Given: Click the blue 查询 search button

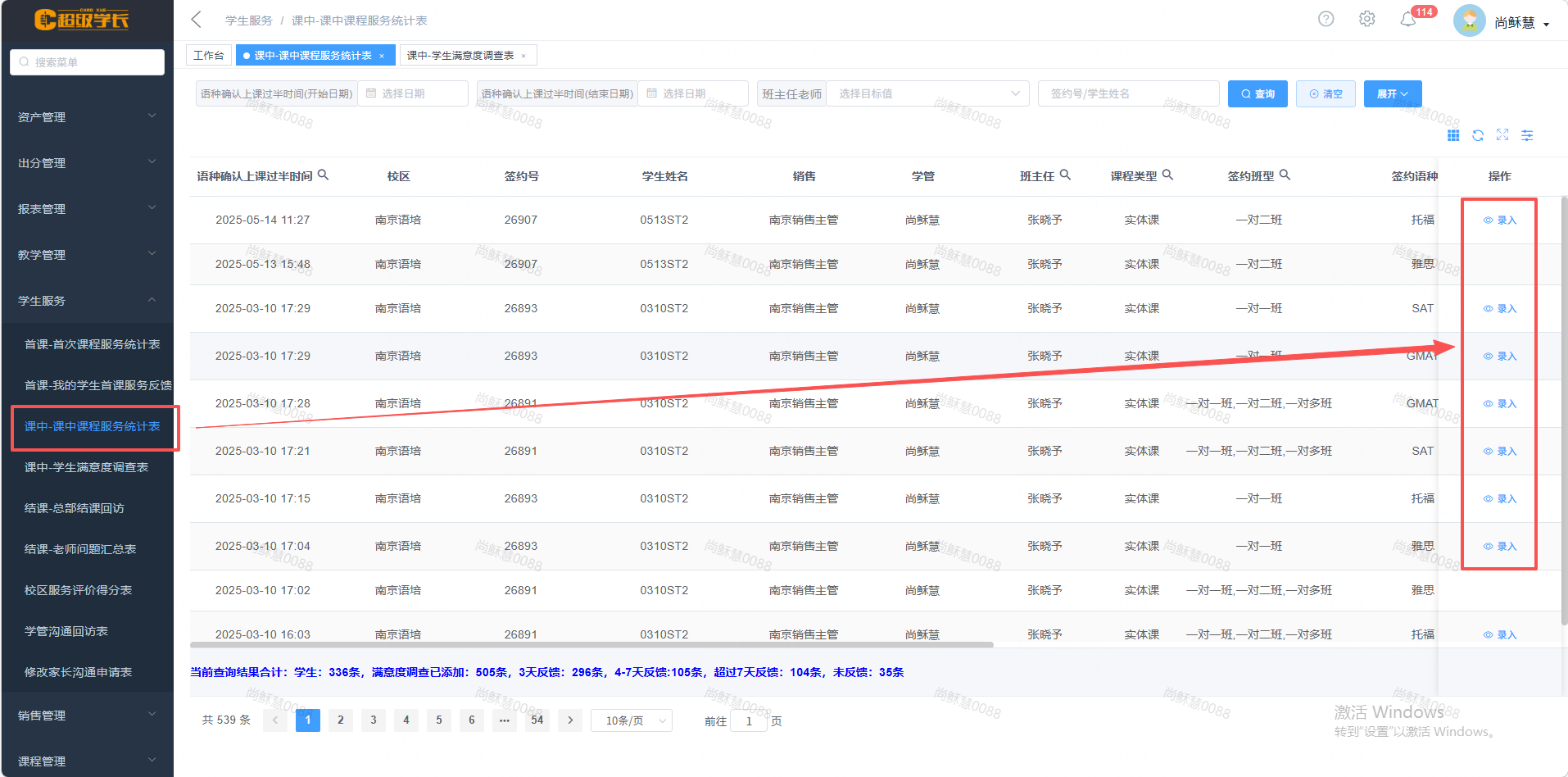Looking at the screenshot, I should coord(1258,94).
